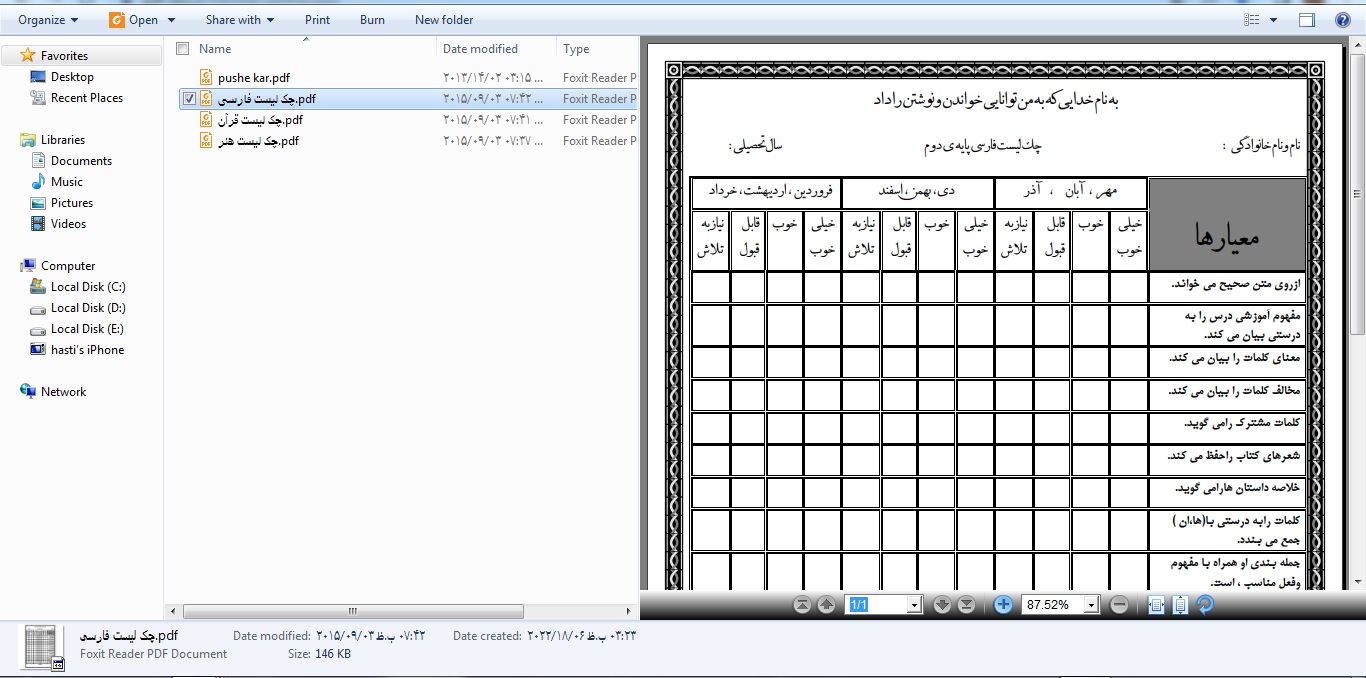Zoom out with the minus button
Viewport: 1366px width, 678px height.
pos(1120,605)
